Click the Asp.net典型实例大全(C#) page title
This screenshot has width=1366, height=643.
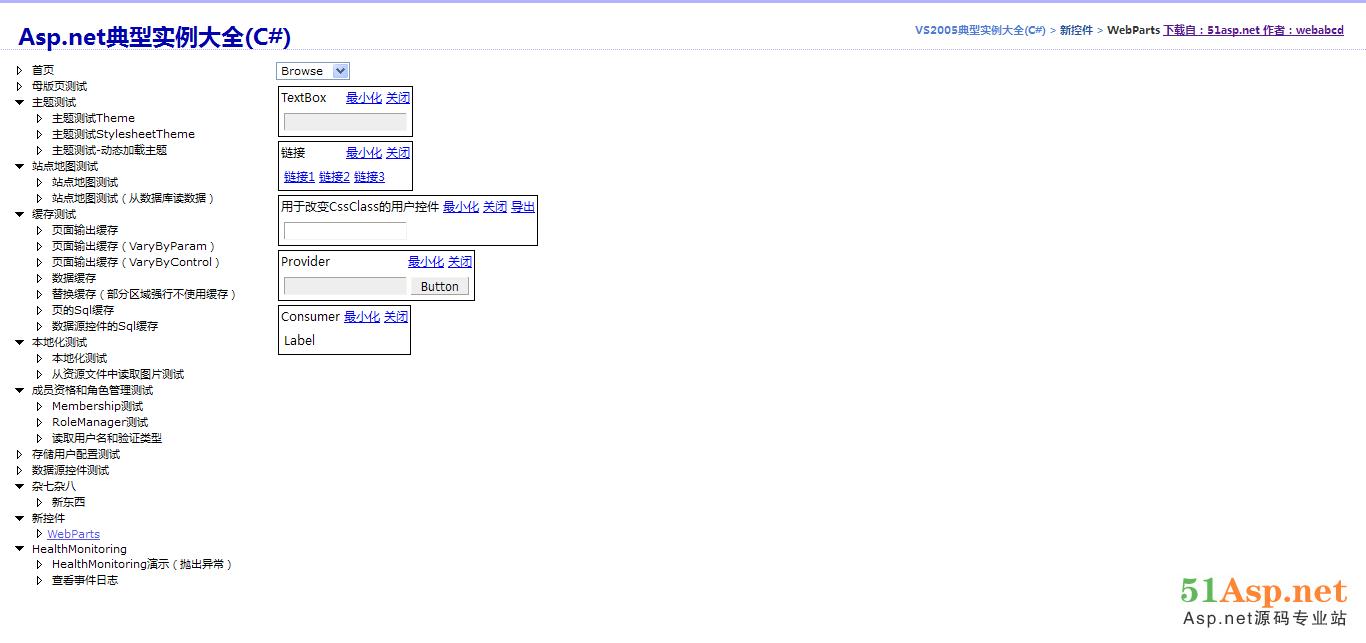(155, 37)
